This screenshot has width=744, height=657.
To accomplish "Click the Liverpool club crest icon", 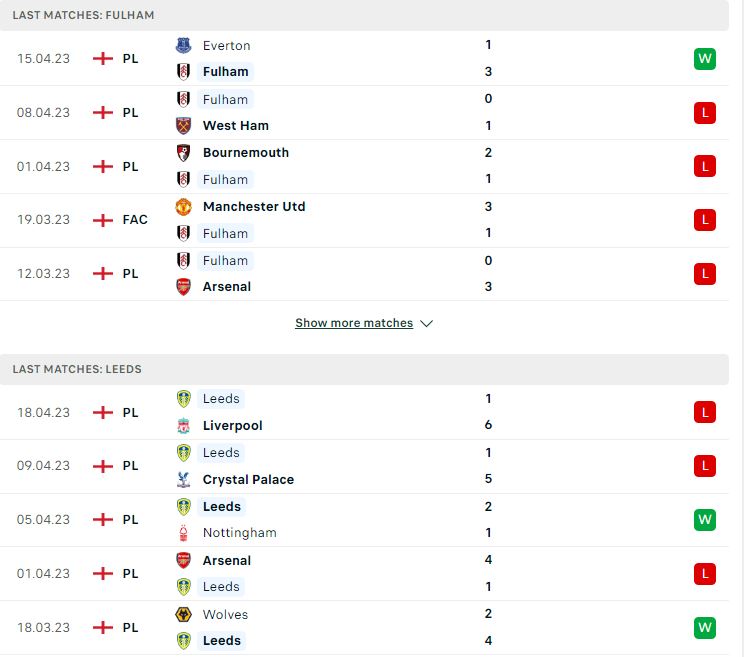I will (183, 426).
